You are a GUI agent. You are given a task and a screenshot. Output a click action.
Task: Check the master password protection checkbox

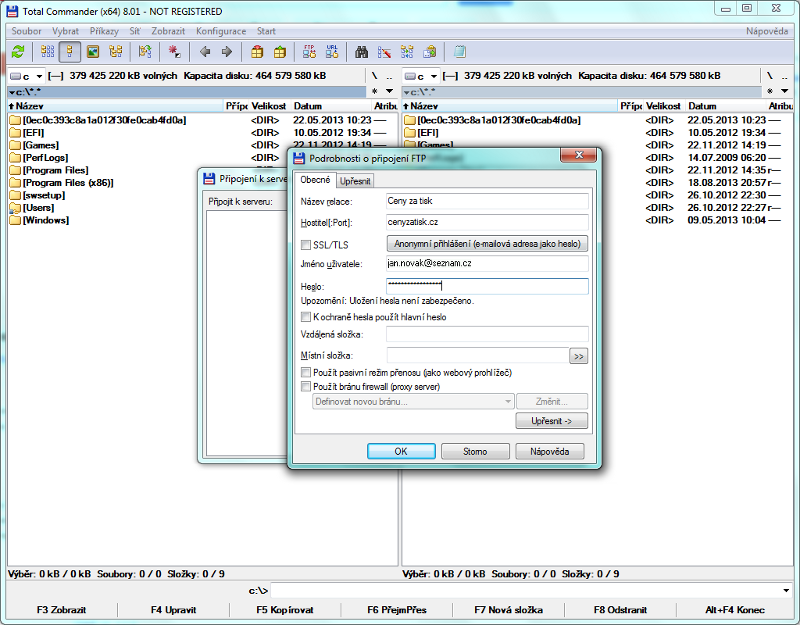(306, 317)
